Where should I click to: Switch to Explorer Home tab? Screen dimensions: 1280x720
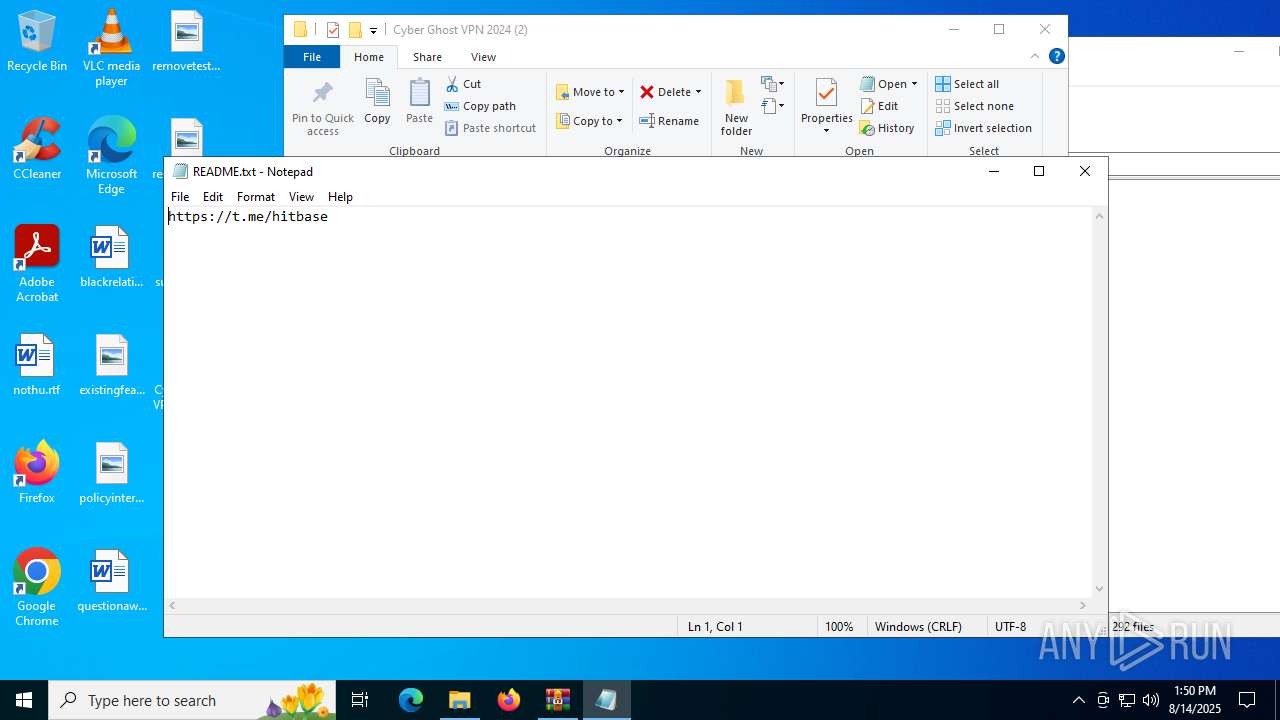[369, 57]
